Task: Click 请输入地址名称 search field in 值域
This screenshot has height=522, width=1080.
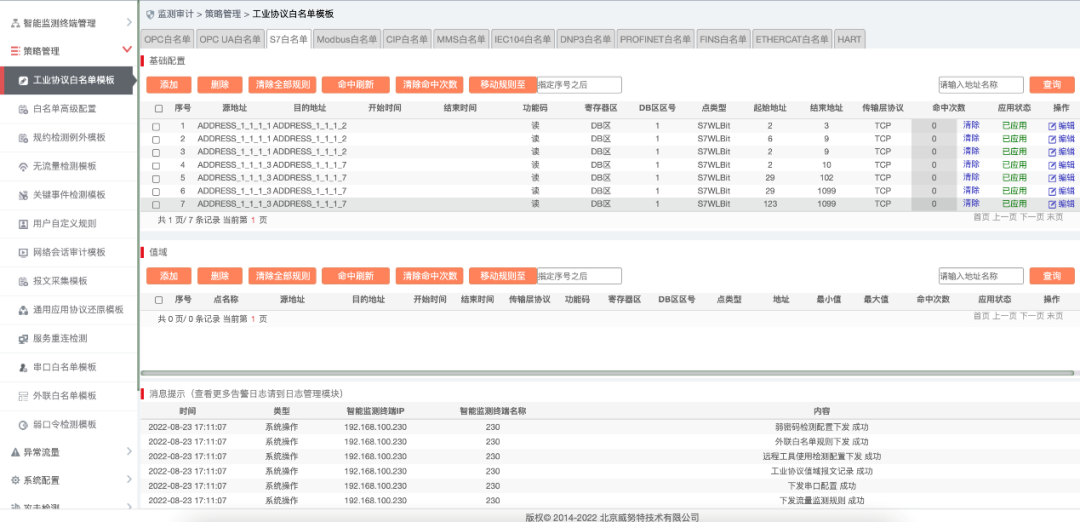Action: tap(981, 276)
